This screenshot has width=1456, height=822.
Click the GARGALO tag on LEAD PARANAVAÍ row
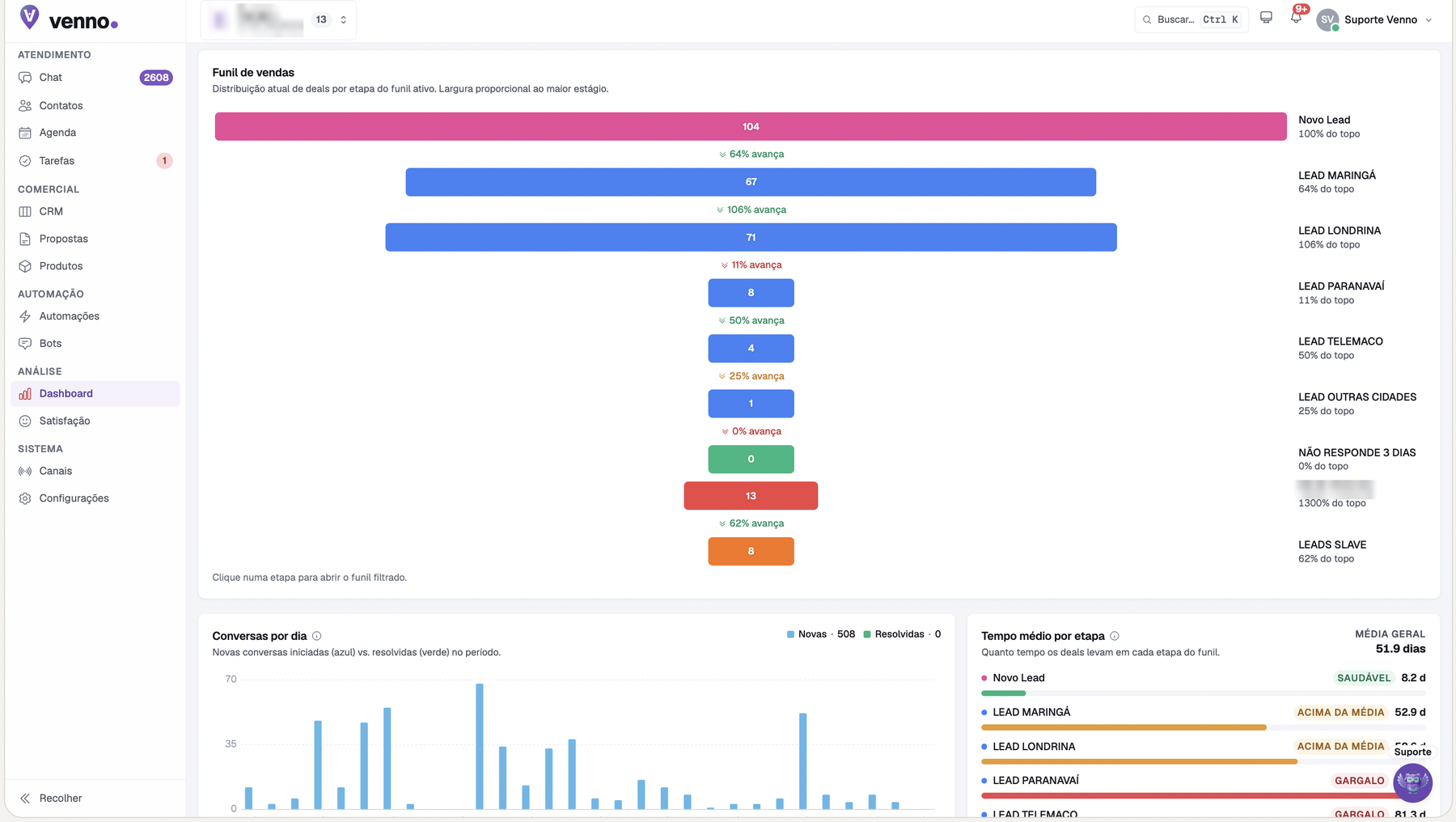click(1359, 781)
